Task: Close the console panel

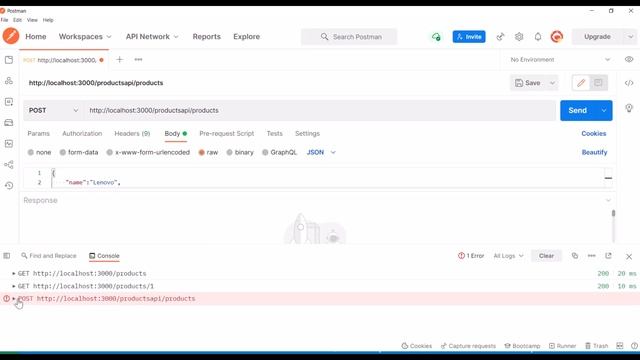Action: (629, 256)
